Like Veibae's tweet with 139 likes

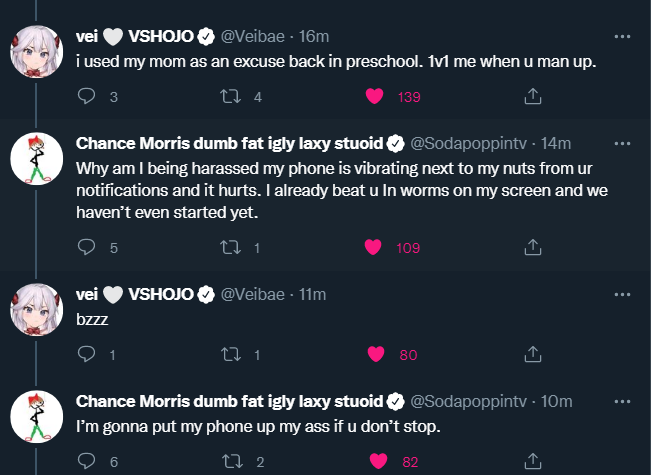click(375, 97)
